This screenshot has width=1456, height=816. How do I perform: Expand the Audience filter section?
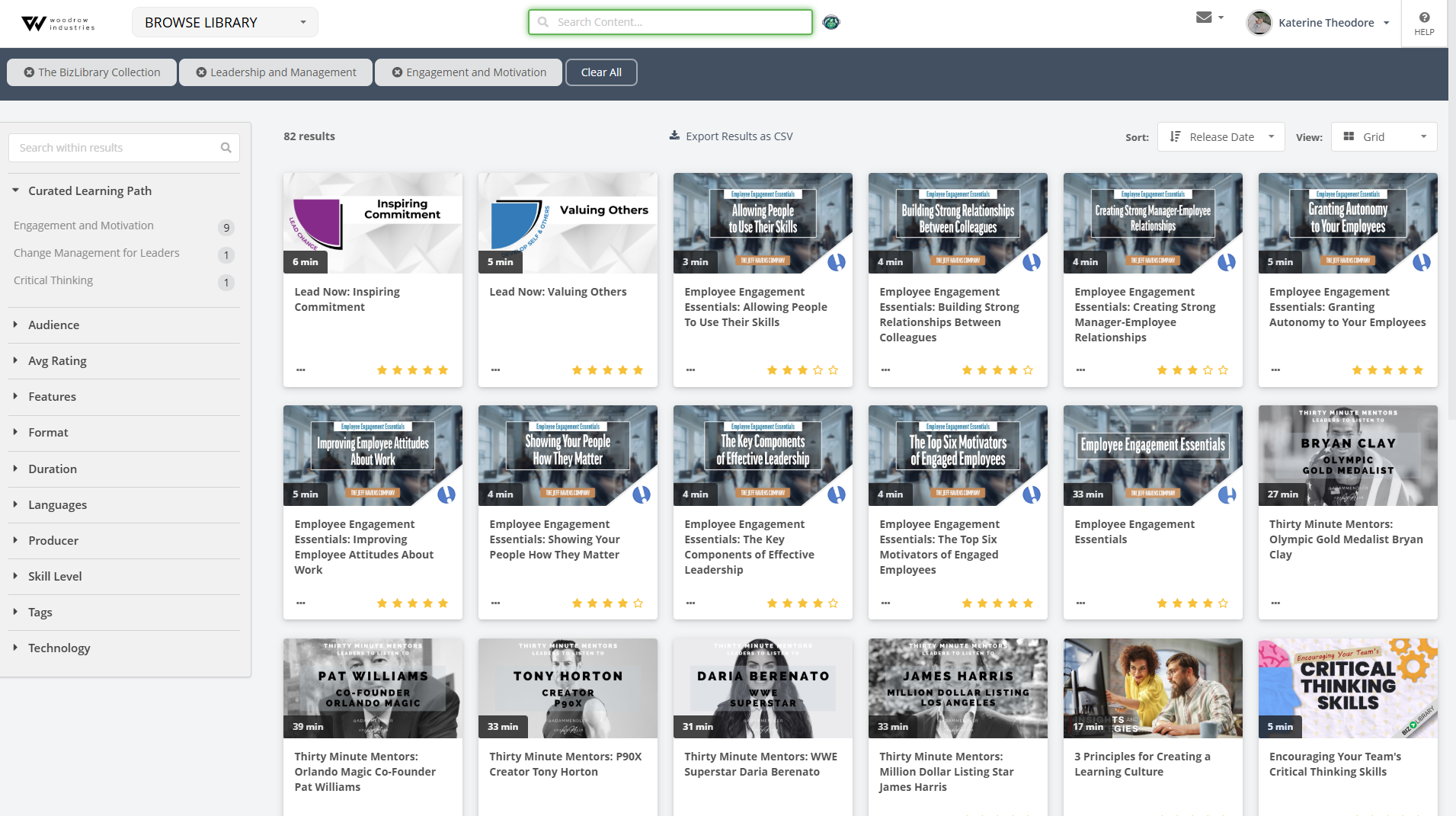pos(53,325)
